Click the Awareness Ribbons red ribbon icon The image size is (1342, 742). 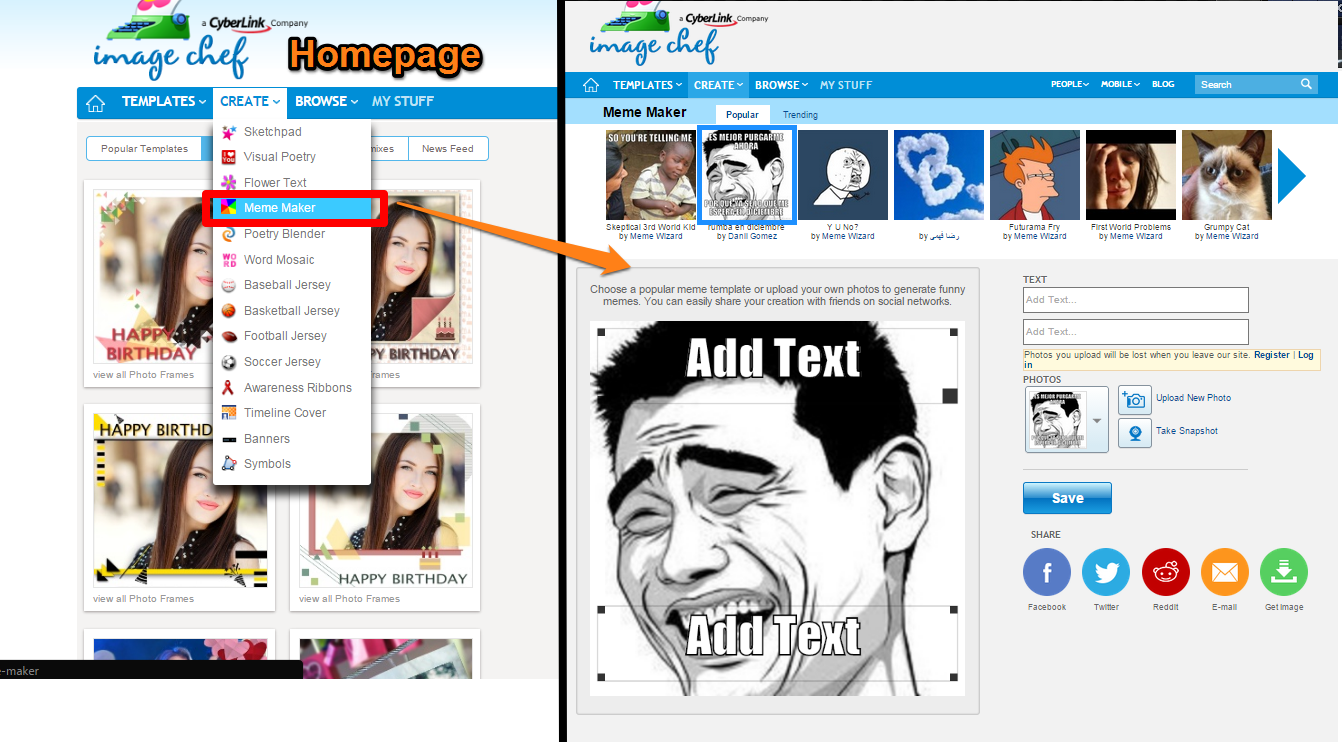[229, 388]
